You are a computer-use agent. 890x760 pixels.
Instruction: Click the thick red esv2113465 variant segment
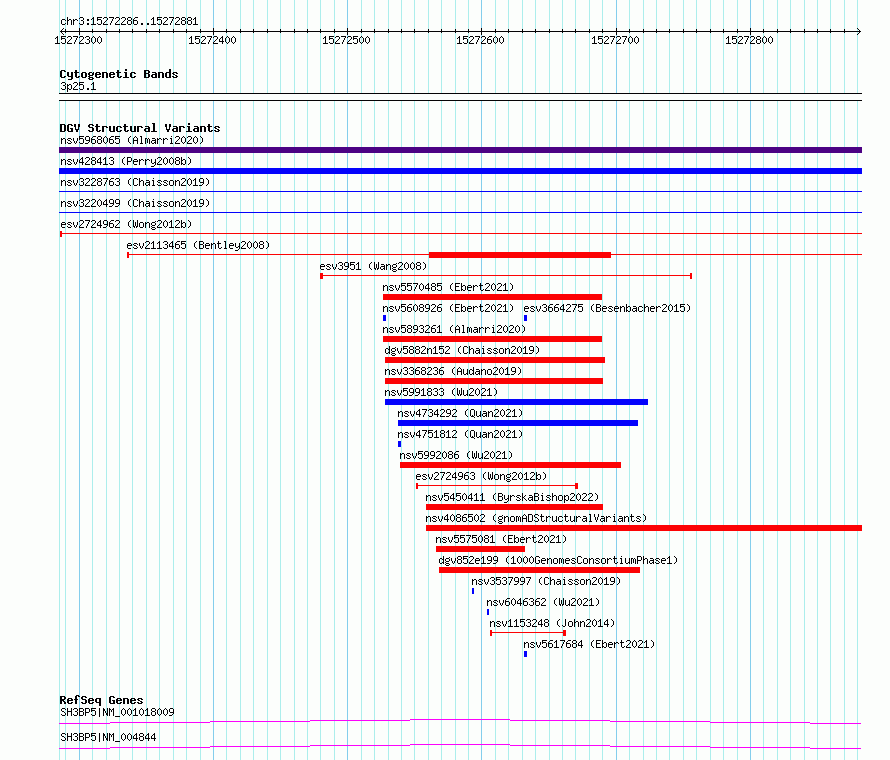[x=520, y=255]
